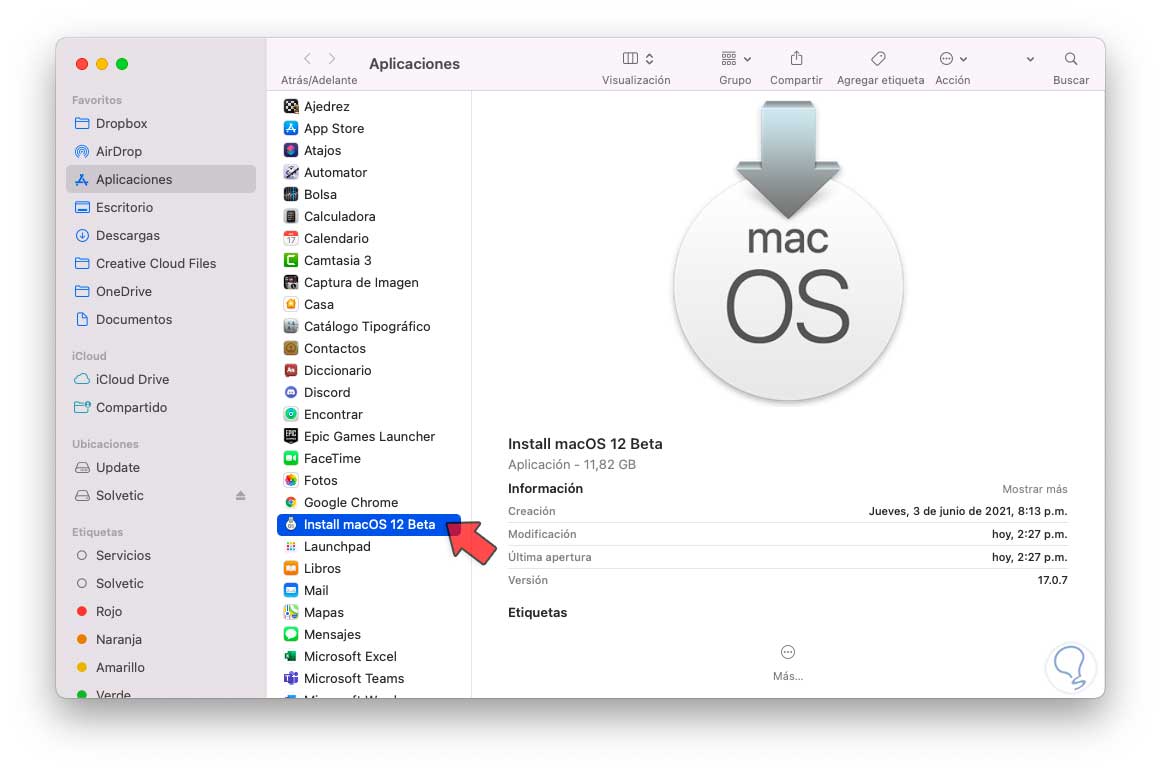Open Documentos in the sidebar
The width and height of the screenshot is (1161, 772).
[x=161, y=320]
